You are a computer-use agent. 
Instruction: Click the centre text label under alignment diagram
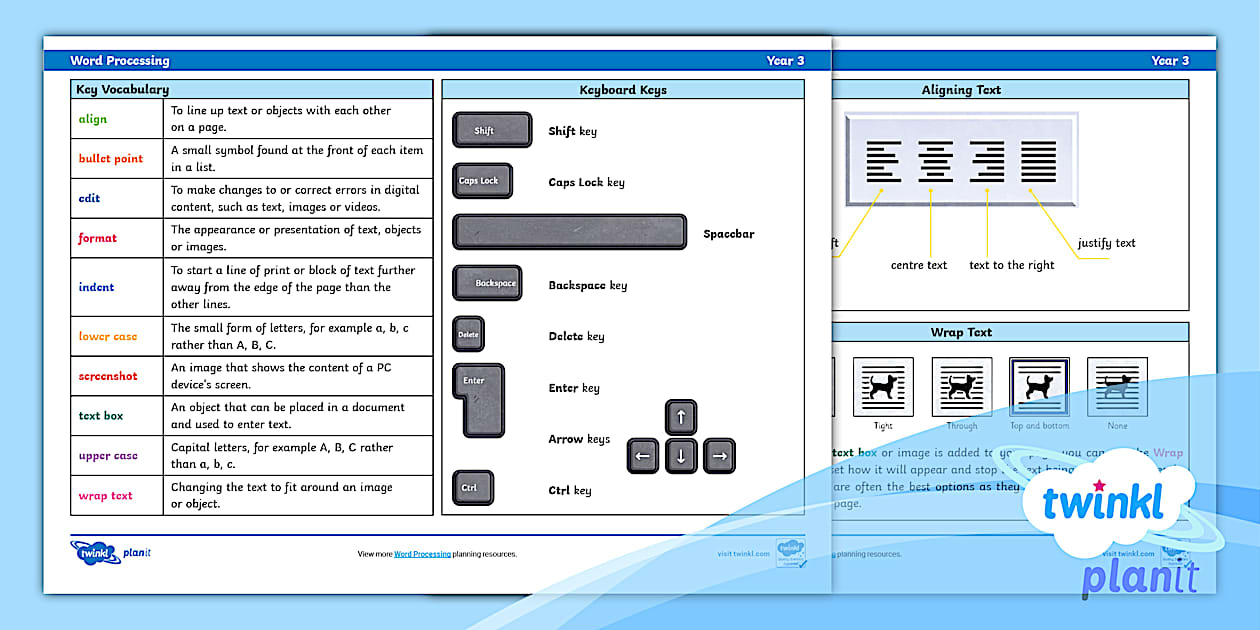click(x=918, y=265)
